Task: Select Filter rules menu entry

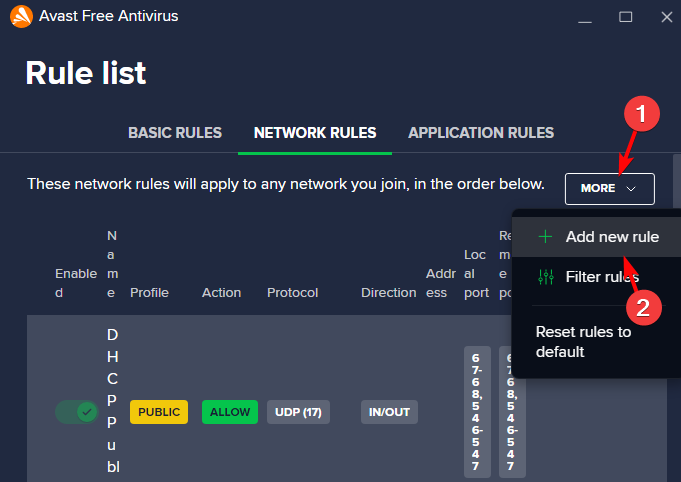Action: click(x=602, y=277)
